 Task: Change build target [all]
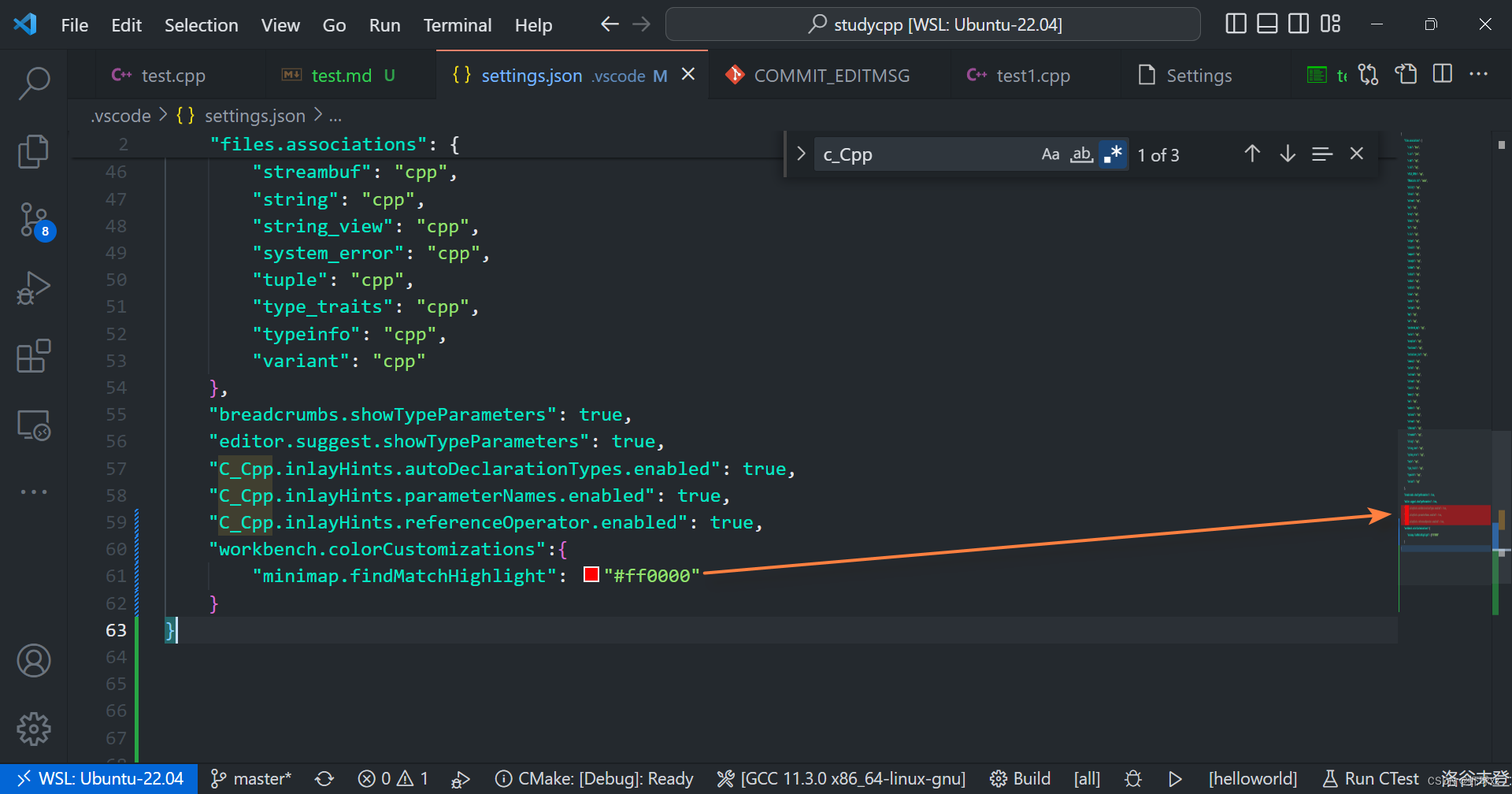click(x=1087, y=778)
